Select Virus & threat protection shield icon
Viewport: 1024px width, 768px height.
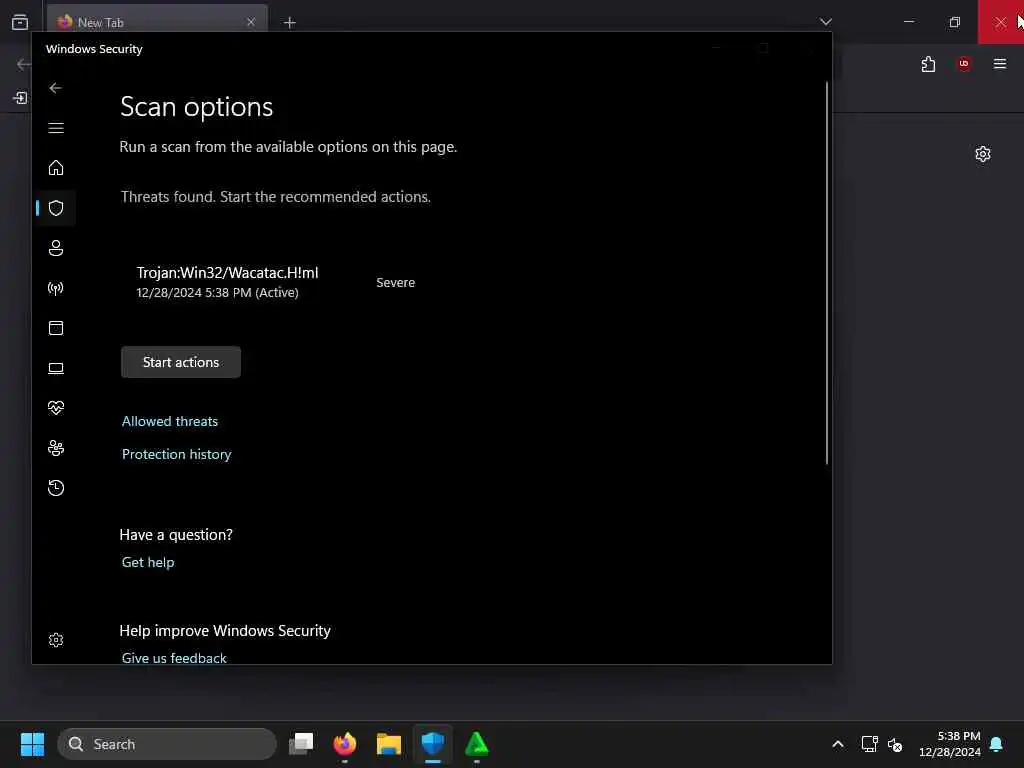coord(56,208)
